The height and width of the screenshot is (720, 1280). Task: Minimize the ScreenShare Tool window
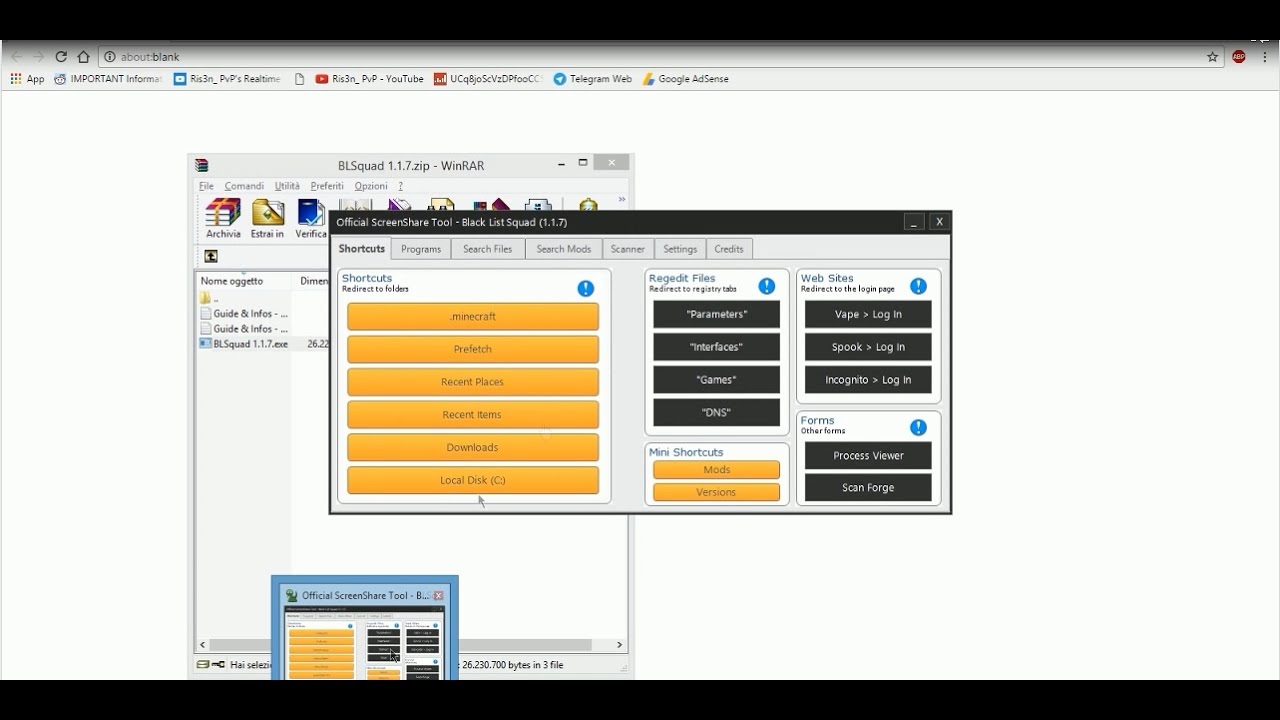pyautogui.click(x=913, y=222)
